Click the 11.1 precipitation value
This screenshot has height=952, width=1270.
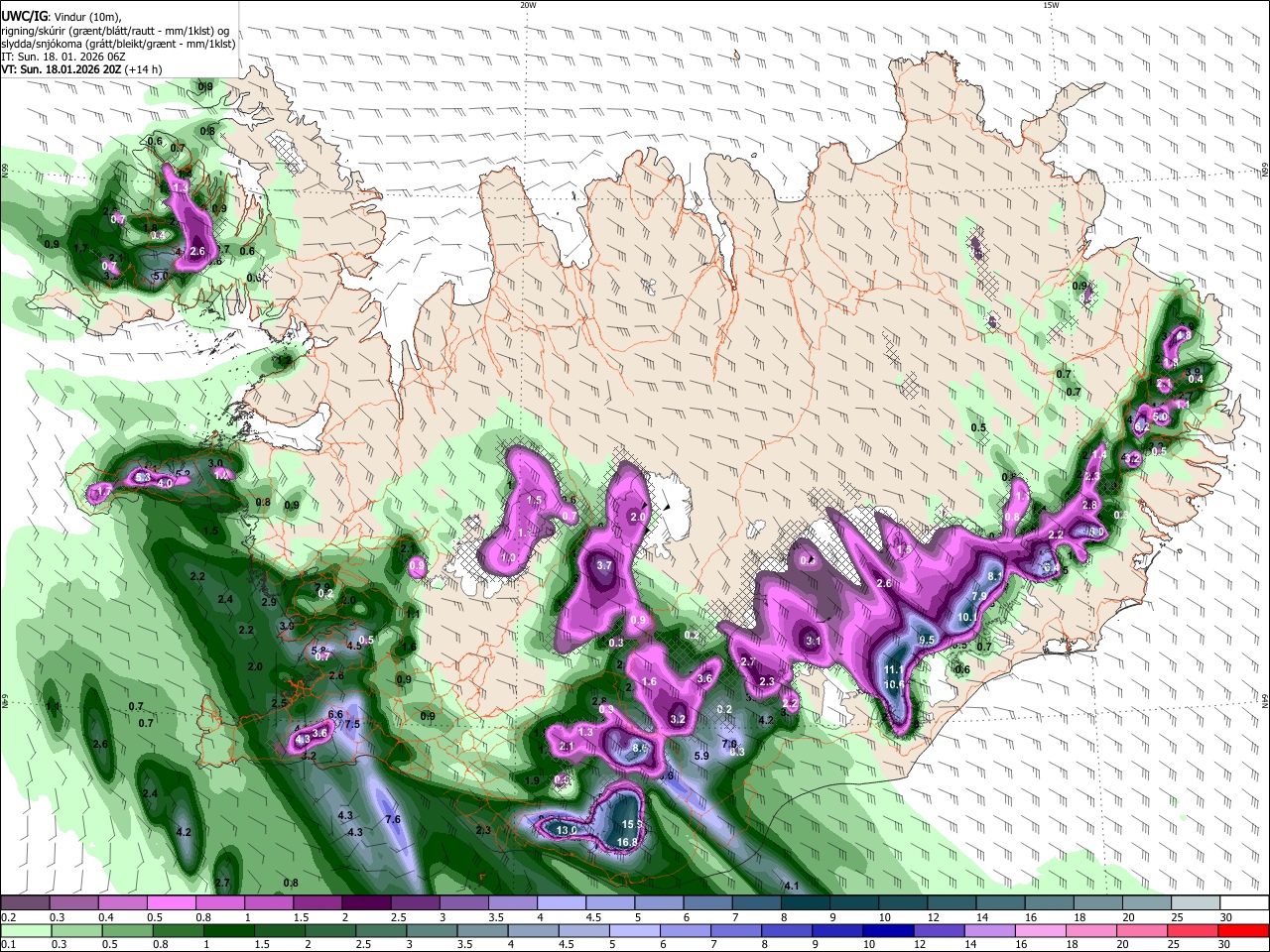click(x=893, y=671)
